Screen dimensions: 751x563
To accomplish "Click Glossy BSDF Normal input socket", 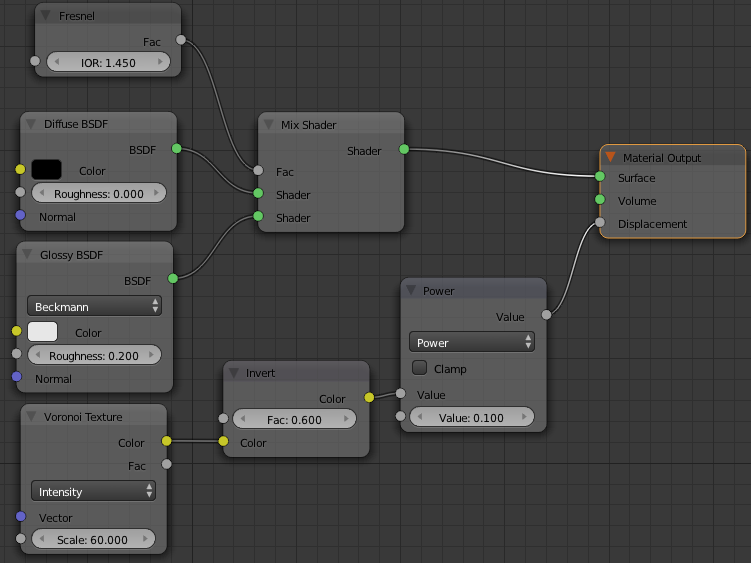I will point(16,377).
